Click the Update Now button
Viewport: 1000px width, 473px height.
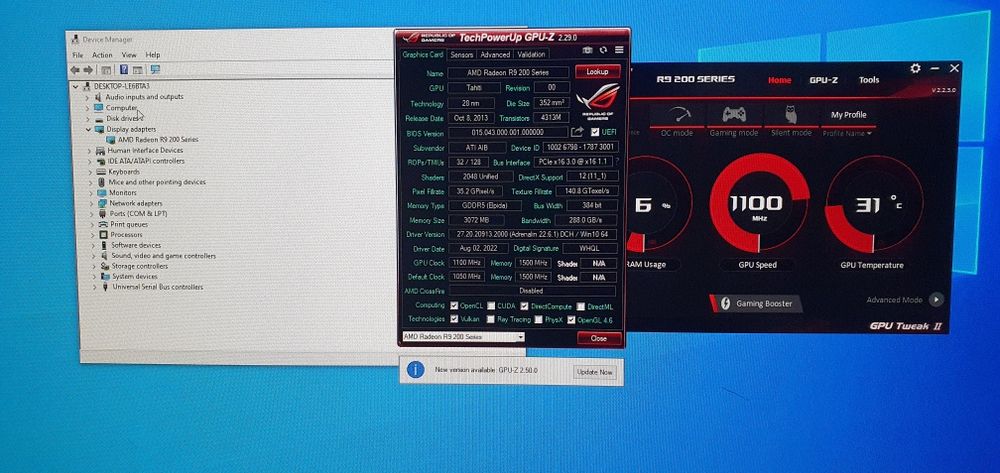click(594, 372)
